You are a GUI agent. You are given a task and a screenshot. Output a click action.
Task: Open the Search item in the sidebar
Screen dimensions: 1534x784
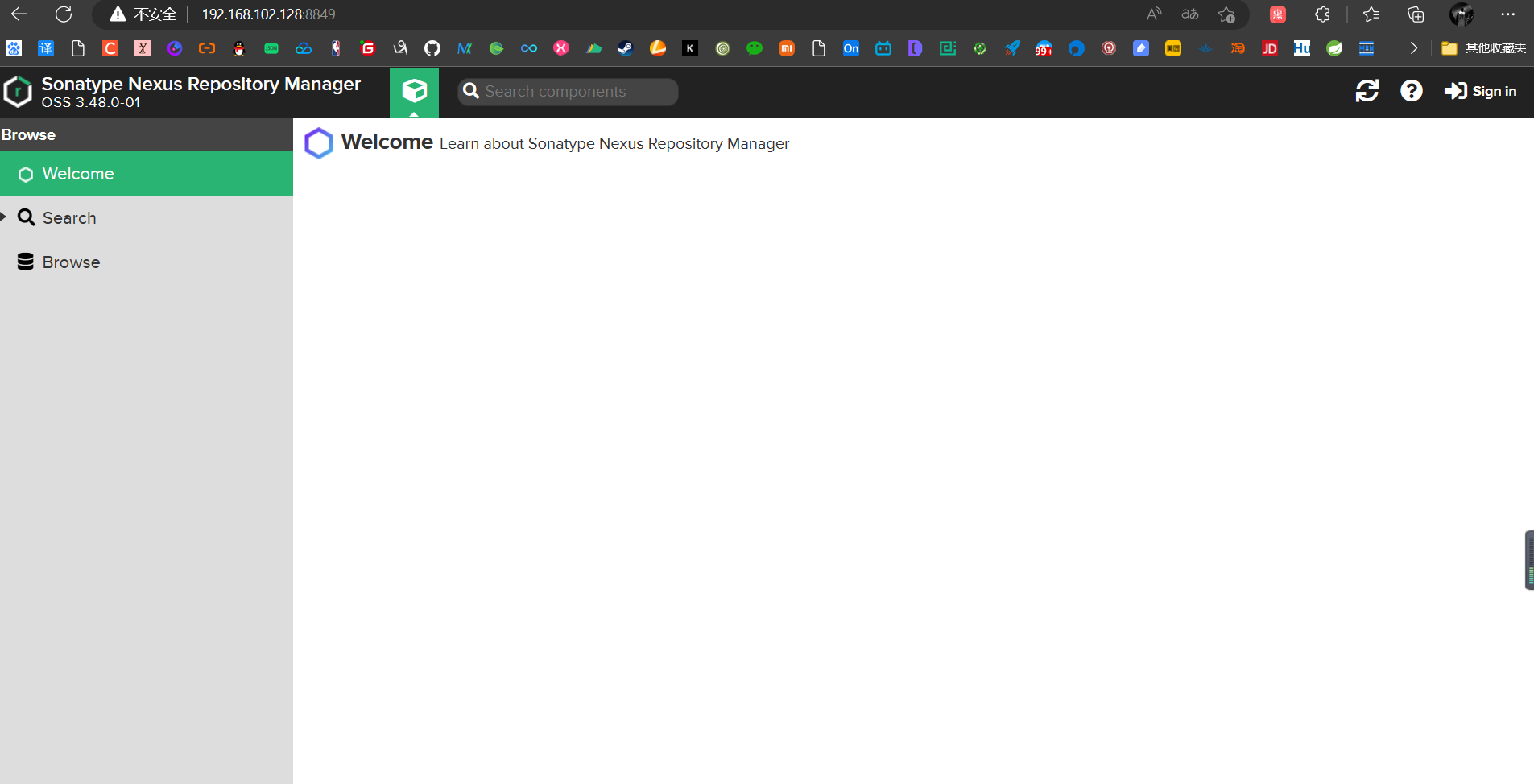[x=147, y=218]
